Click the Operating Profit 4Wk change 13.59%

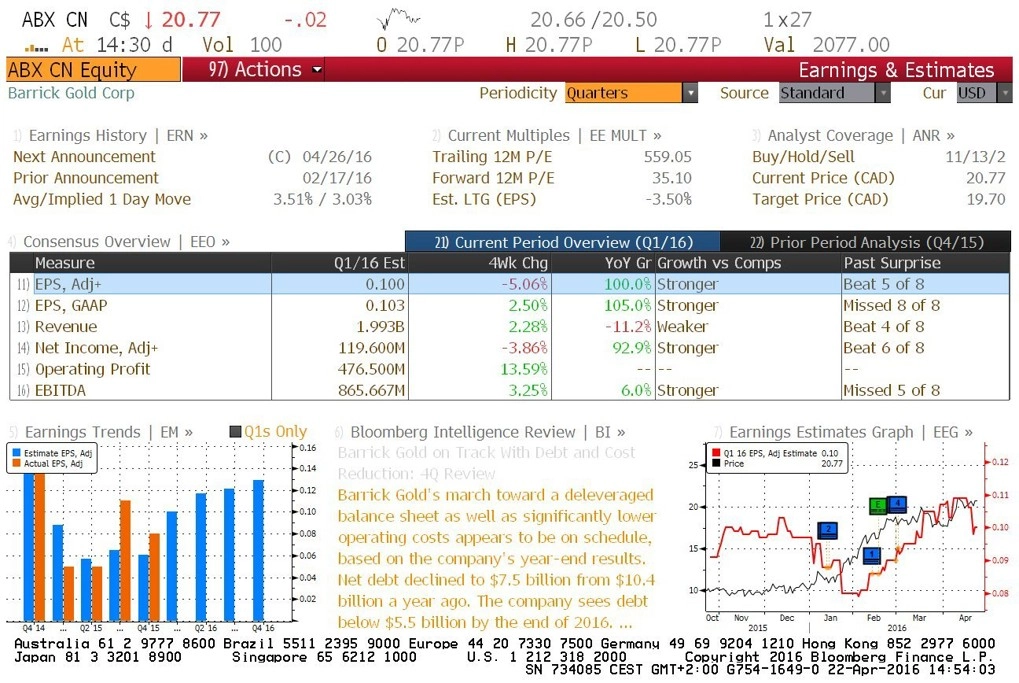524,369
